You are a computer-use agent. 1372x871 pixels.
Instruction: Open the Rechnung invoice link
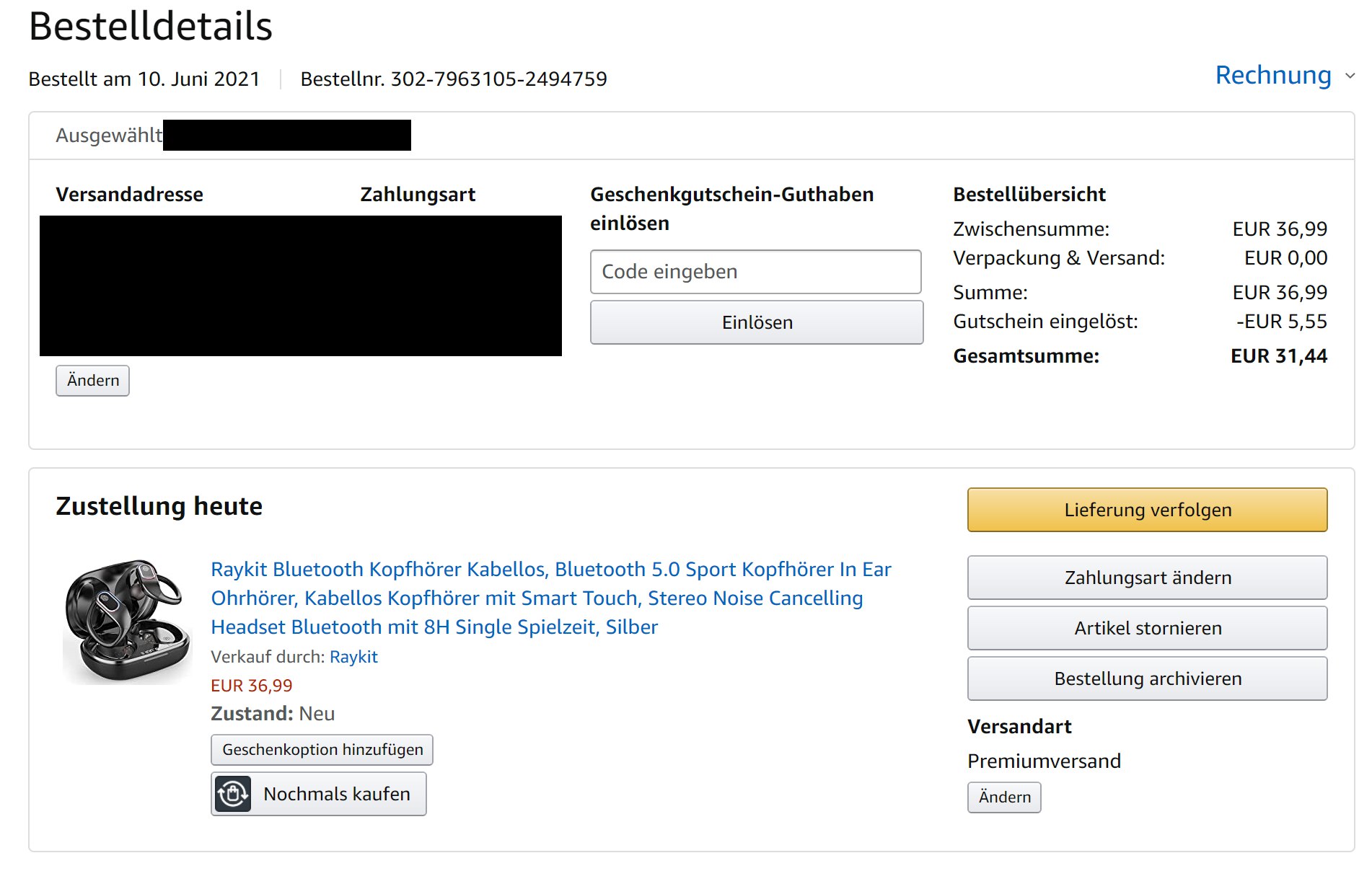click(1272, 75)
